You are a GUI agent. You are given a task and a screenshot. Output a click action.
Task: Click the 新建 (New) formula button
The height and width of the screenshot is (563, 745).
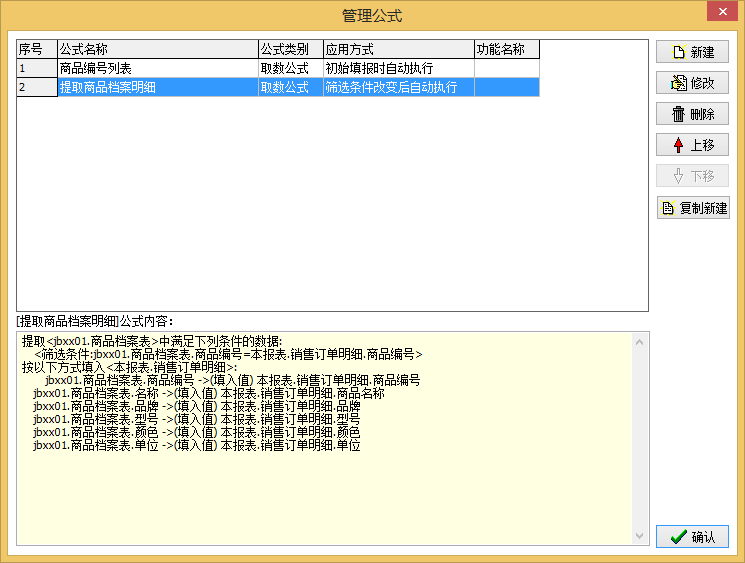tap(692, 52)
